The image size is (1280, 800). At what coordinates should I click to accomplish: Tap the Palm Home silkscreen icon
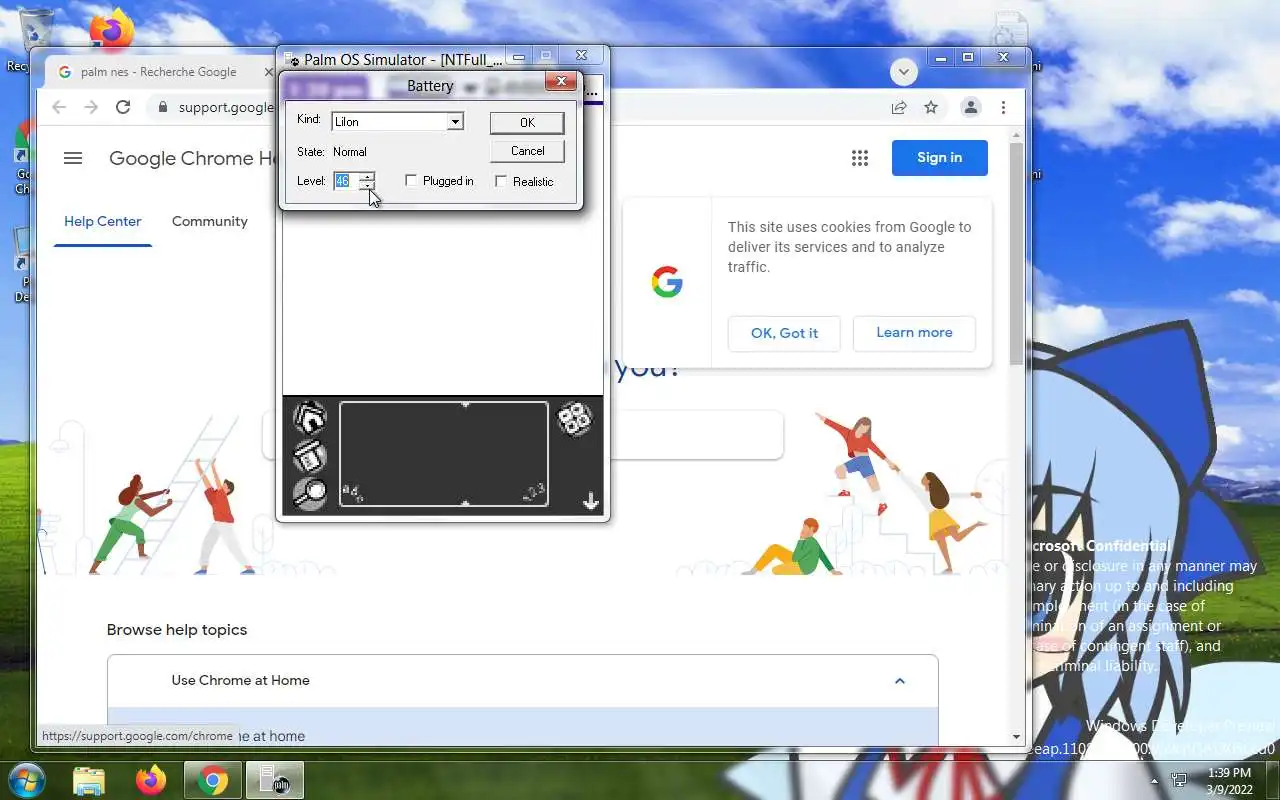(310, 418)
